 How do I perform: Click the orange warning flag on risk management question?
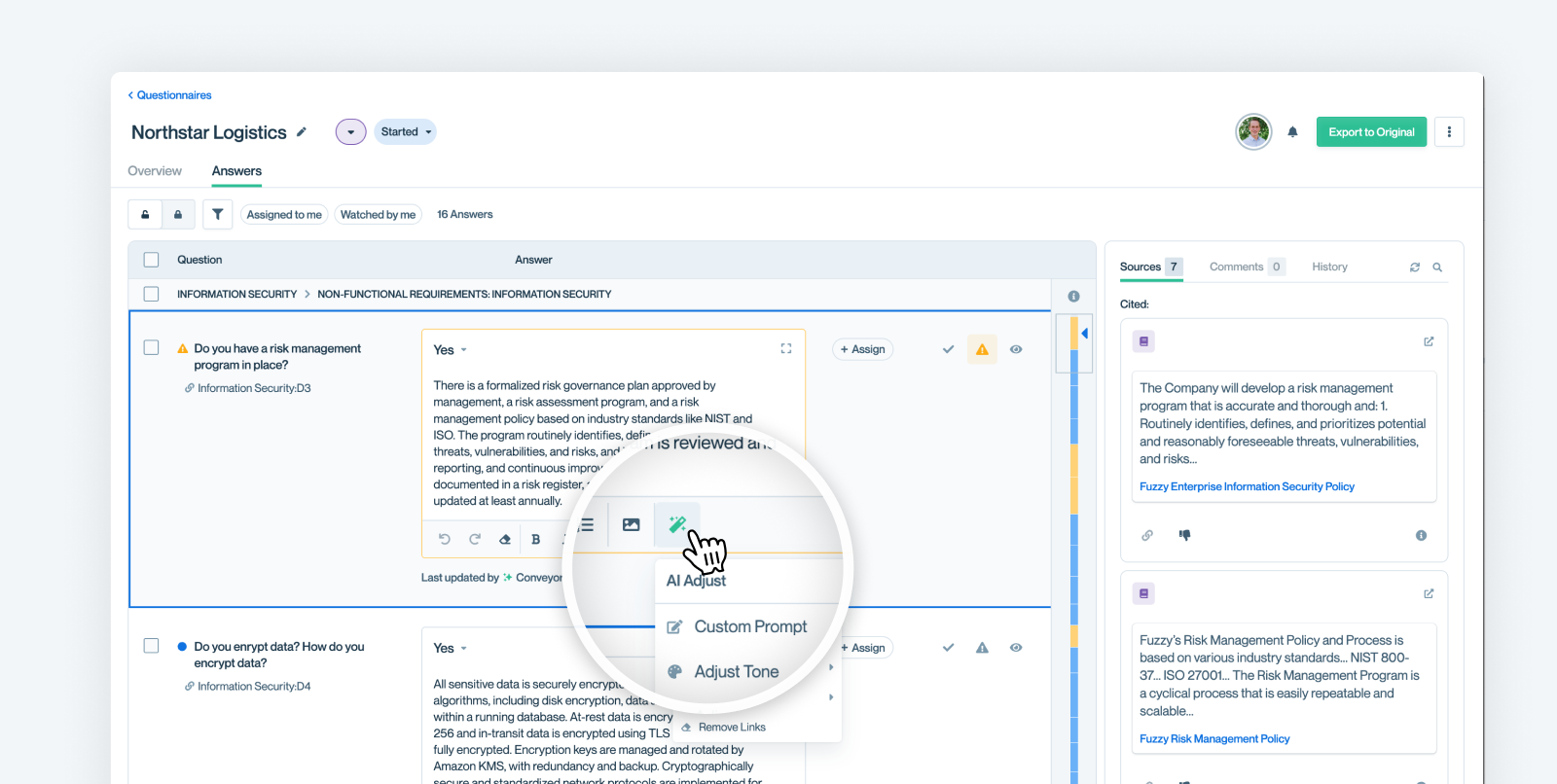pyautogui.click(x=982, y=349)
